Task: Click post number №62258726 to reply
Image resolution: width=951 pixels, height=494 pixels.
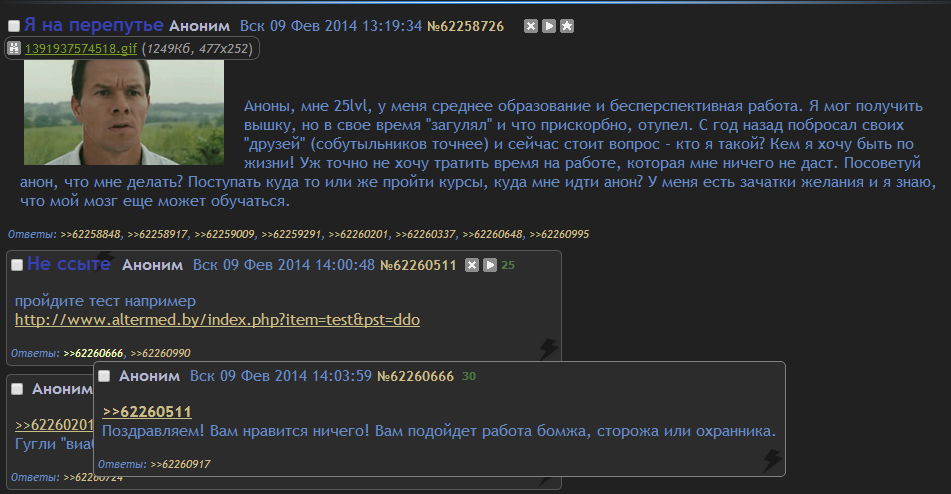Action: click(465, 26)
